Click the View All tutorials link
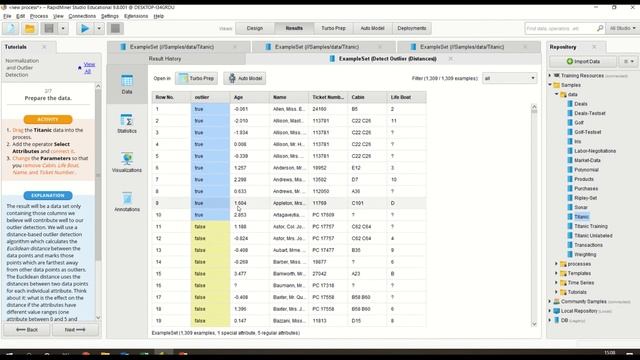 [89, 68]
